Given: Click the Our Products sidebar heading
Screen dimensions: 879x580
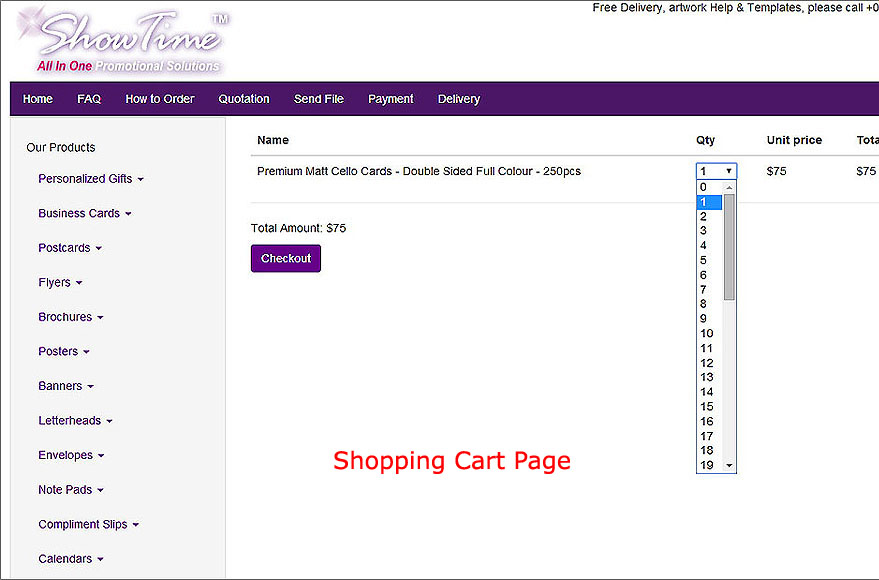Looking at the screenshot, I should 61,147.
